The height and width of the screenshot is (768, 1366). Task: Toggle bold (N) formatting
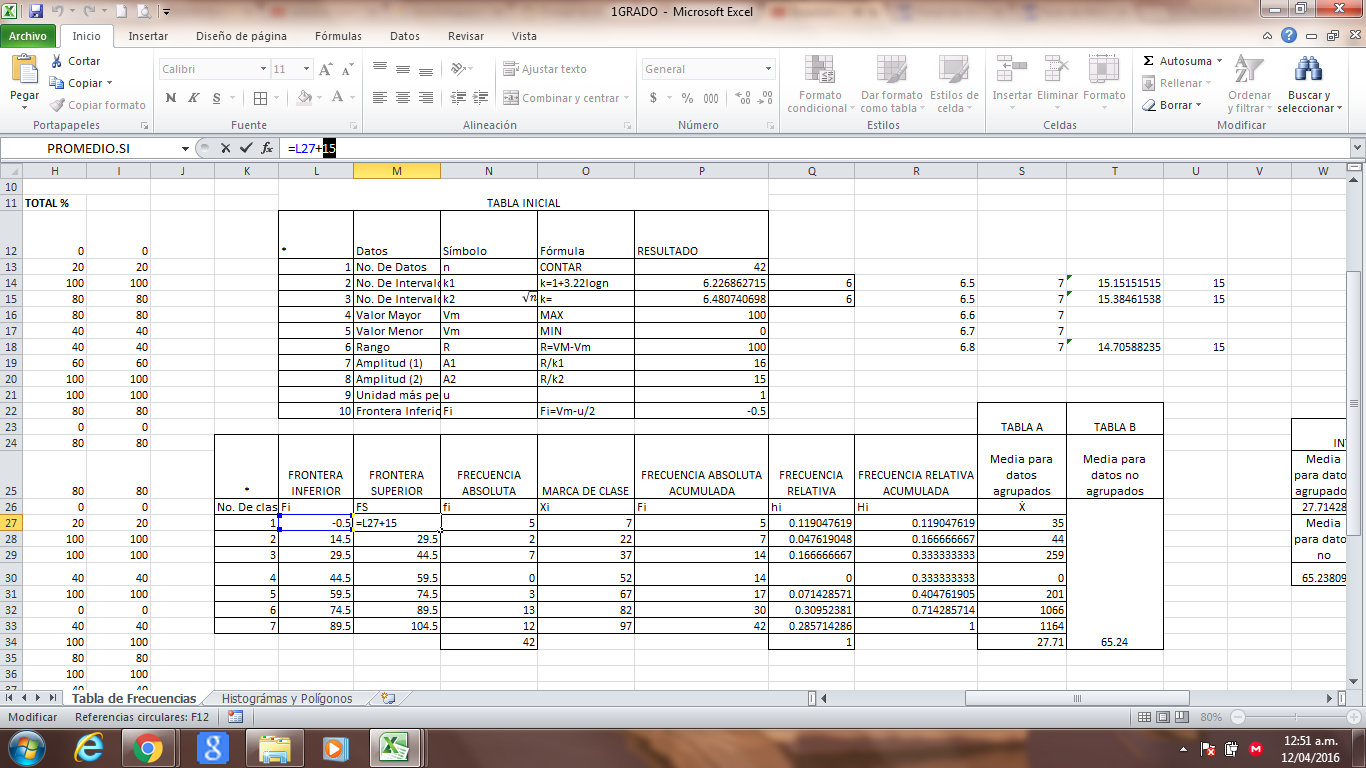(x=171, y=98)
